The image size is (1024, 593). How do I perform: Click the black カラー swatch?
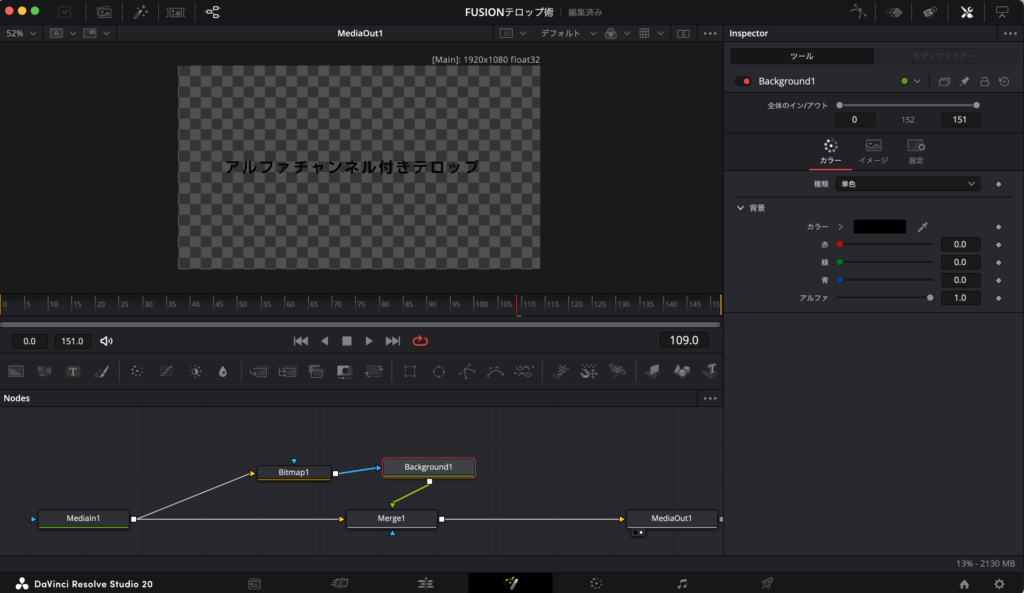click(879, 227)
